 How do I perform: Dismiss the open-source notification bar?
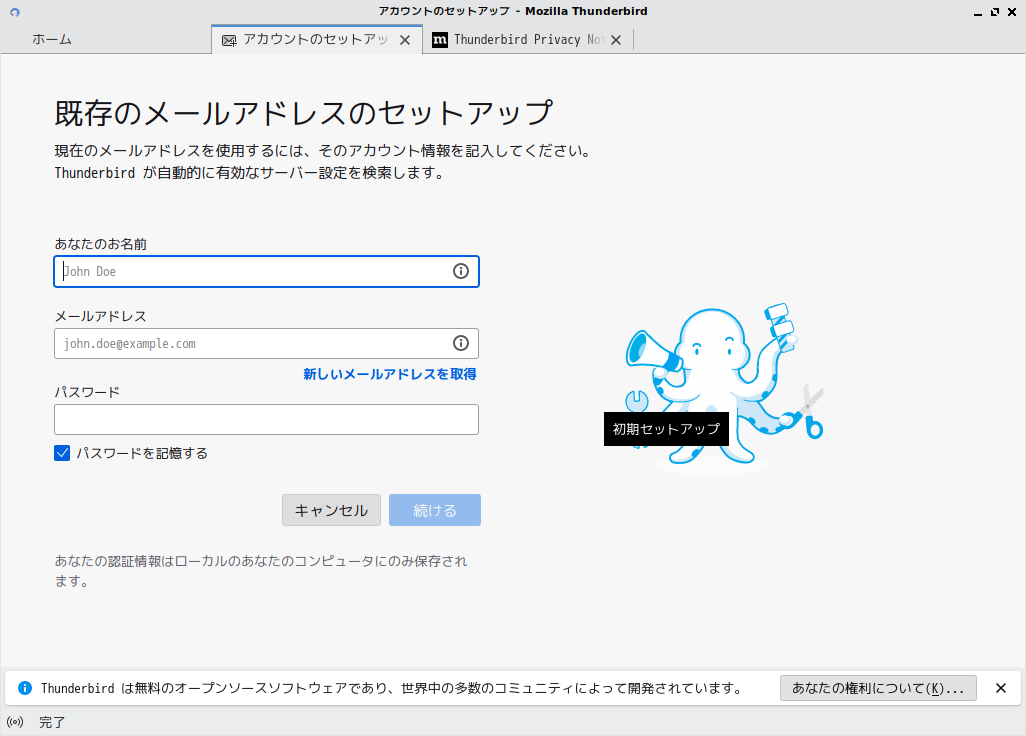(1000, 688)
